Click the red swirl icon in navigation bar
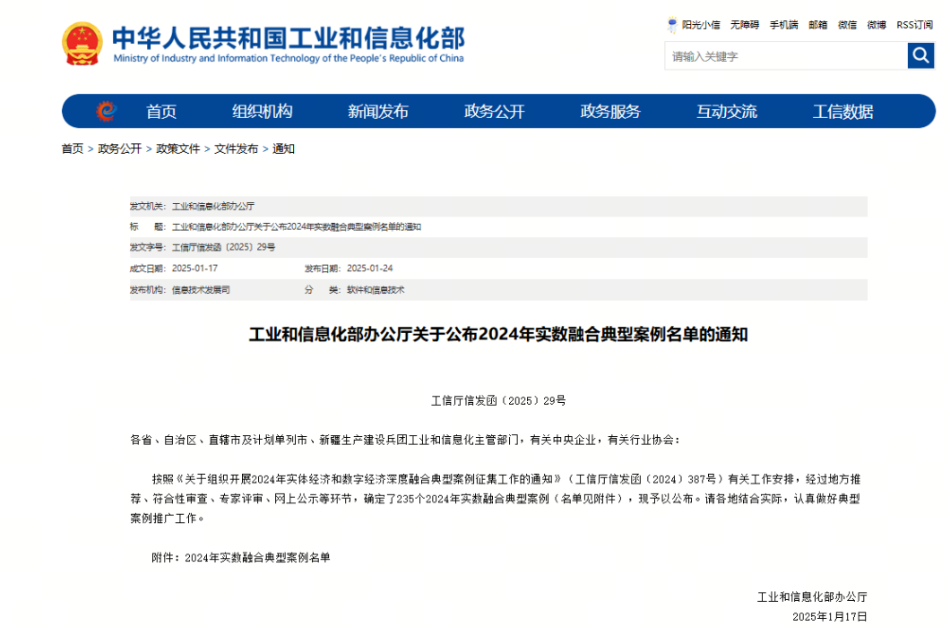The image size is (948, 628). click(106, 111)
